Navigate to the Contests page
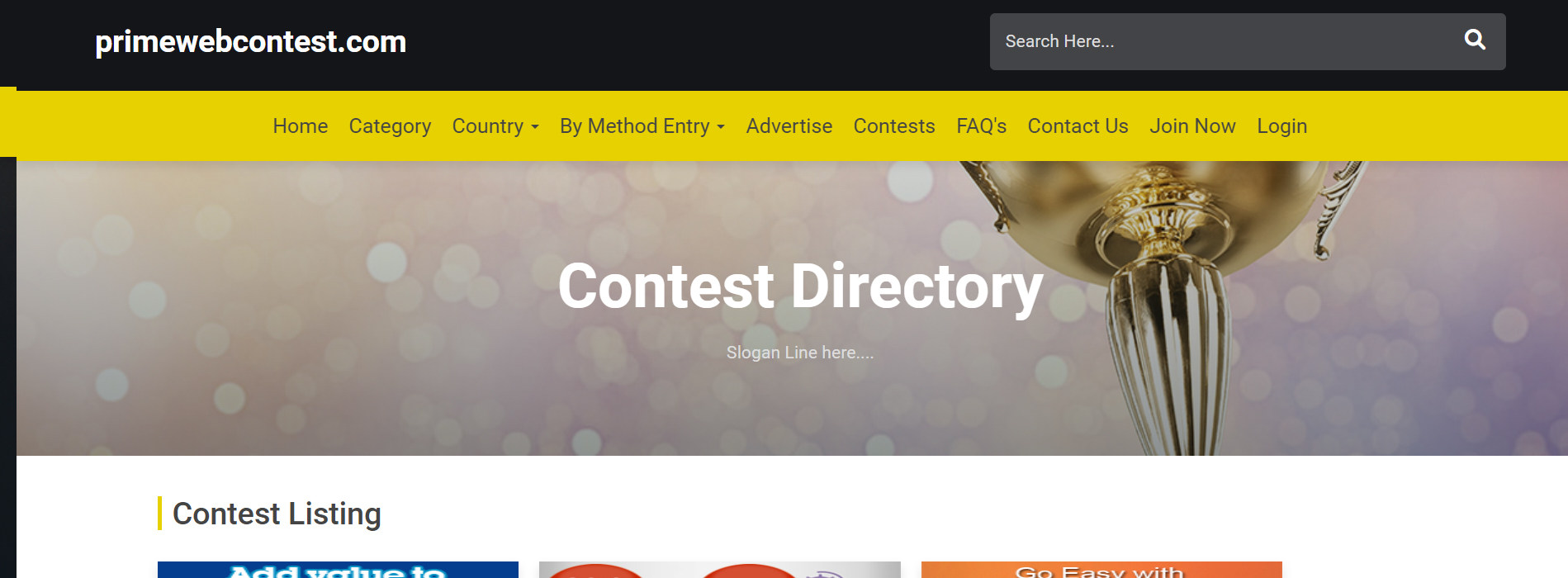Image resolution: width=1568 pixels, height=578 pixels. (894, 126)
